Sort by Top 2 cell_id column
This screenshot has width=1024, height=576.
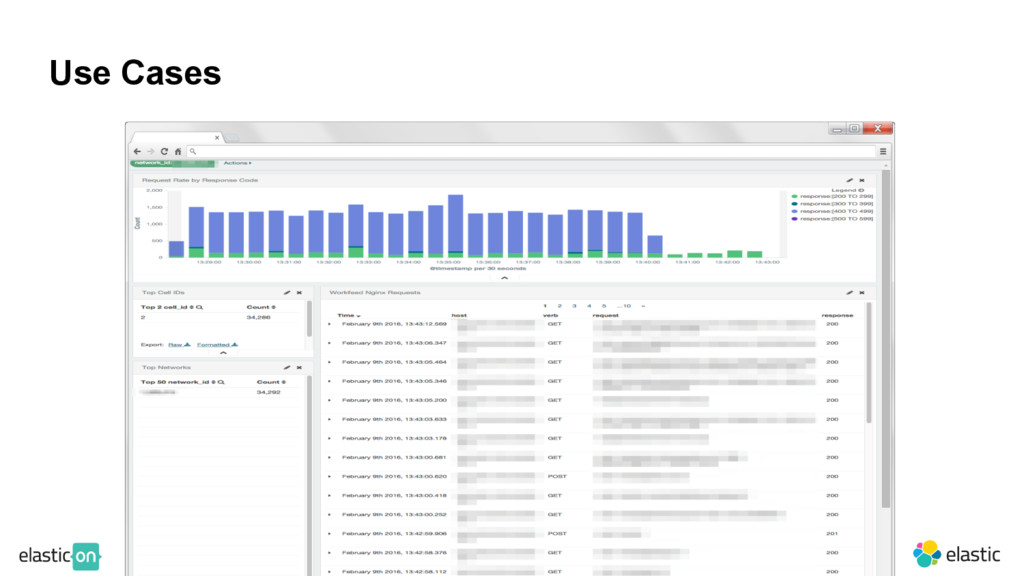(172, 307)
